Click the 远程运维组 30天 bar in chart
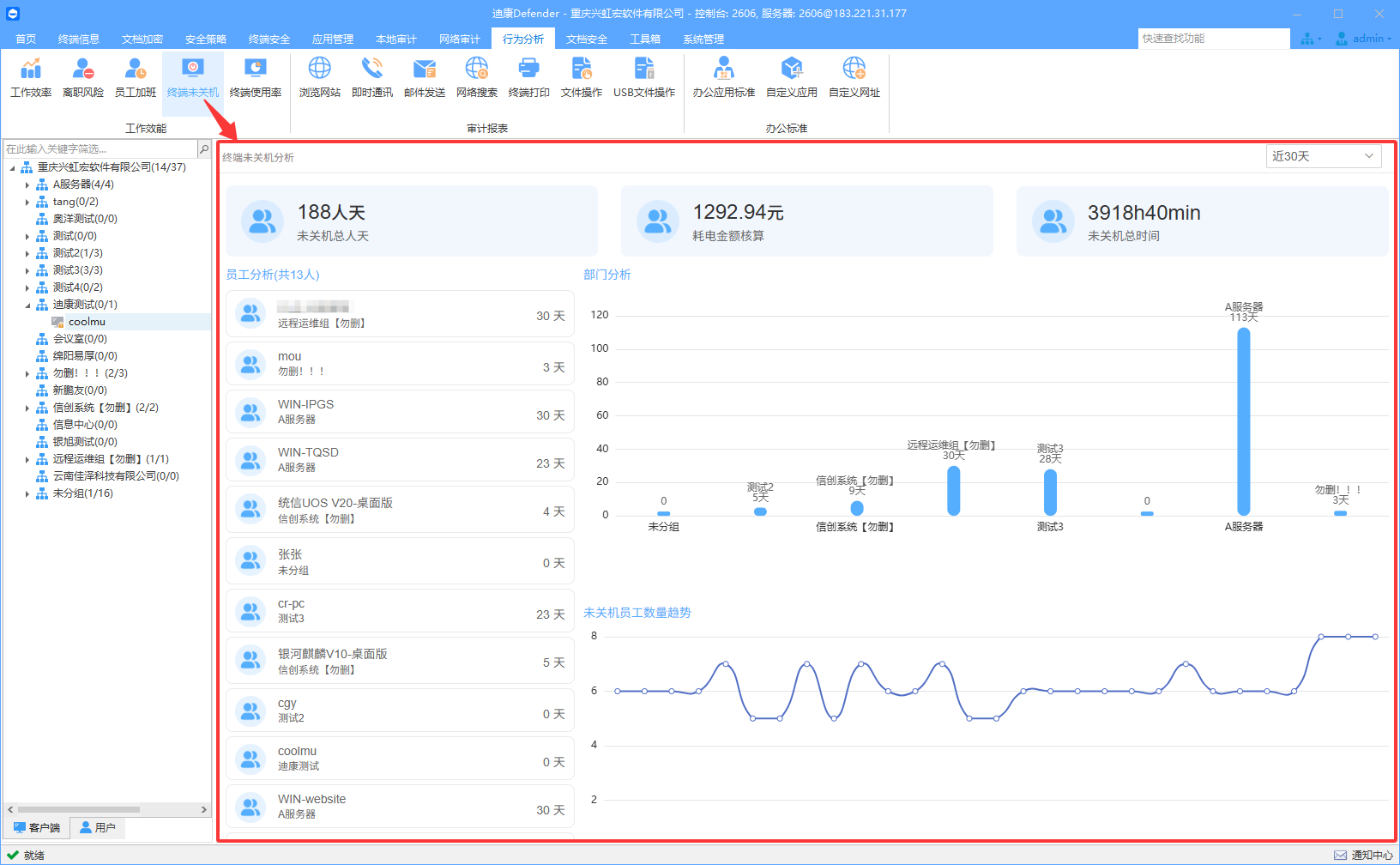Image resolution: width=1400 pixels, height=865 pixels. coord(954,491)
